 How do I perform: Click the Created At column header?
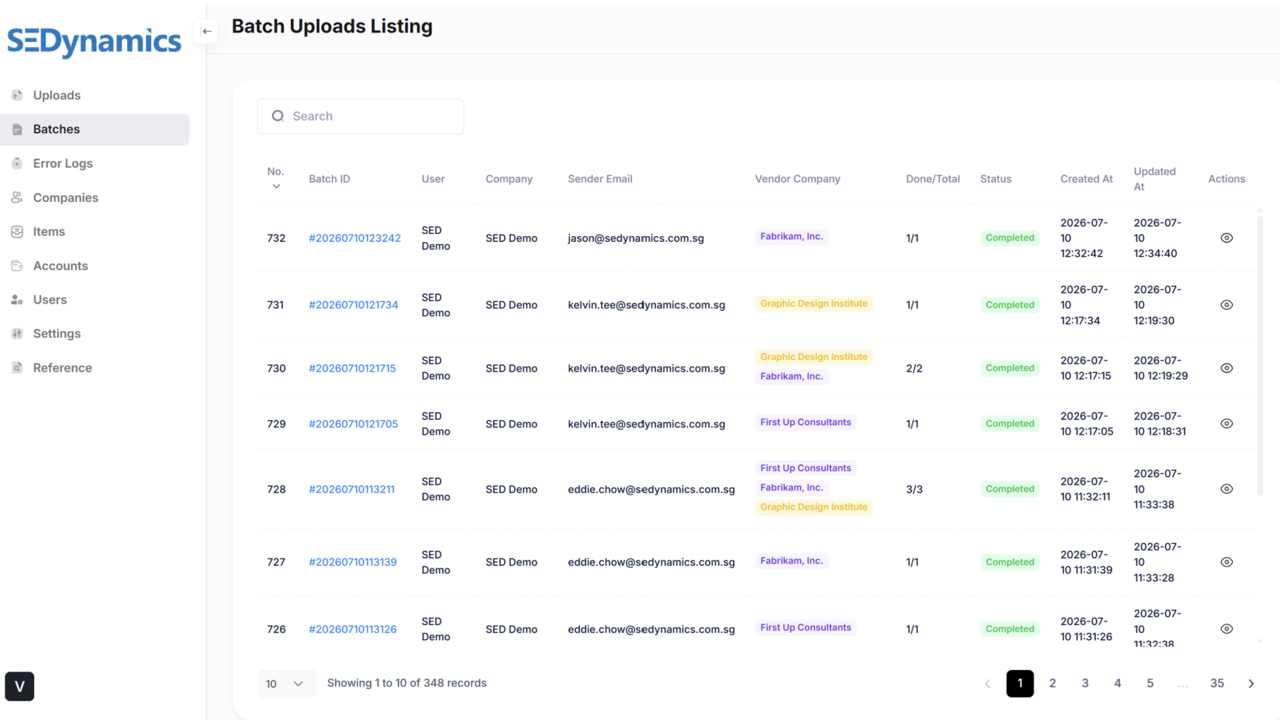pos(1086,179)
